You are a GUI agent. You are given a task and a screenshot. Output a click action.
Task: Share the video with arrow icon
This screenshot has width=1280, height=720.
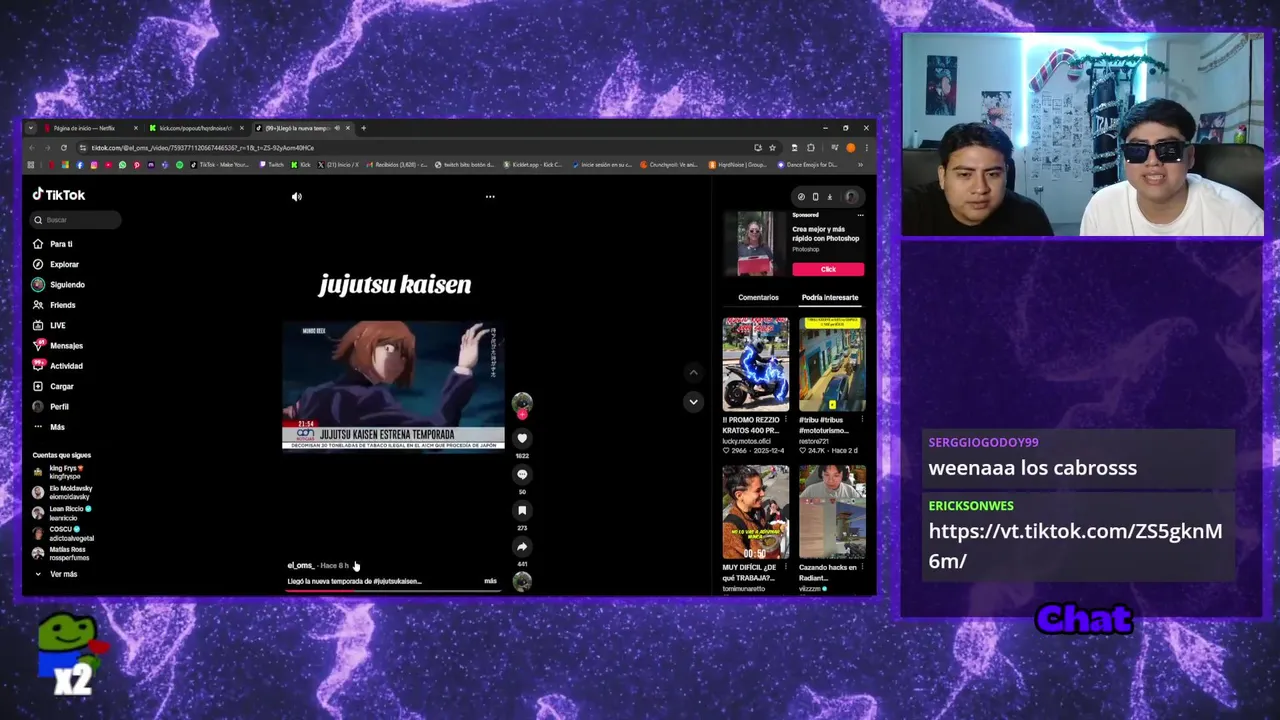click(x=522, y=546)
